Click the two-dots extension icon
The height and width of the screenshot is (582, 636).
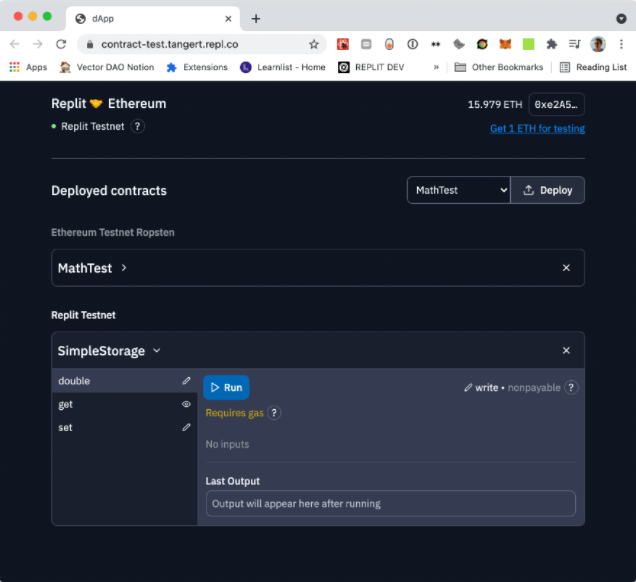pos(436,44)
